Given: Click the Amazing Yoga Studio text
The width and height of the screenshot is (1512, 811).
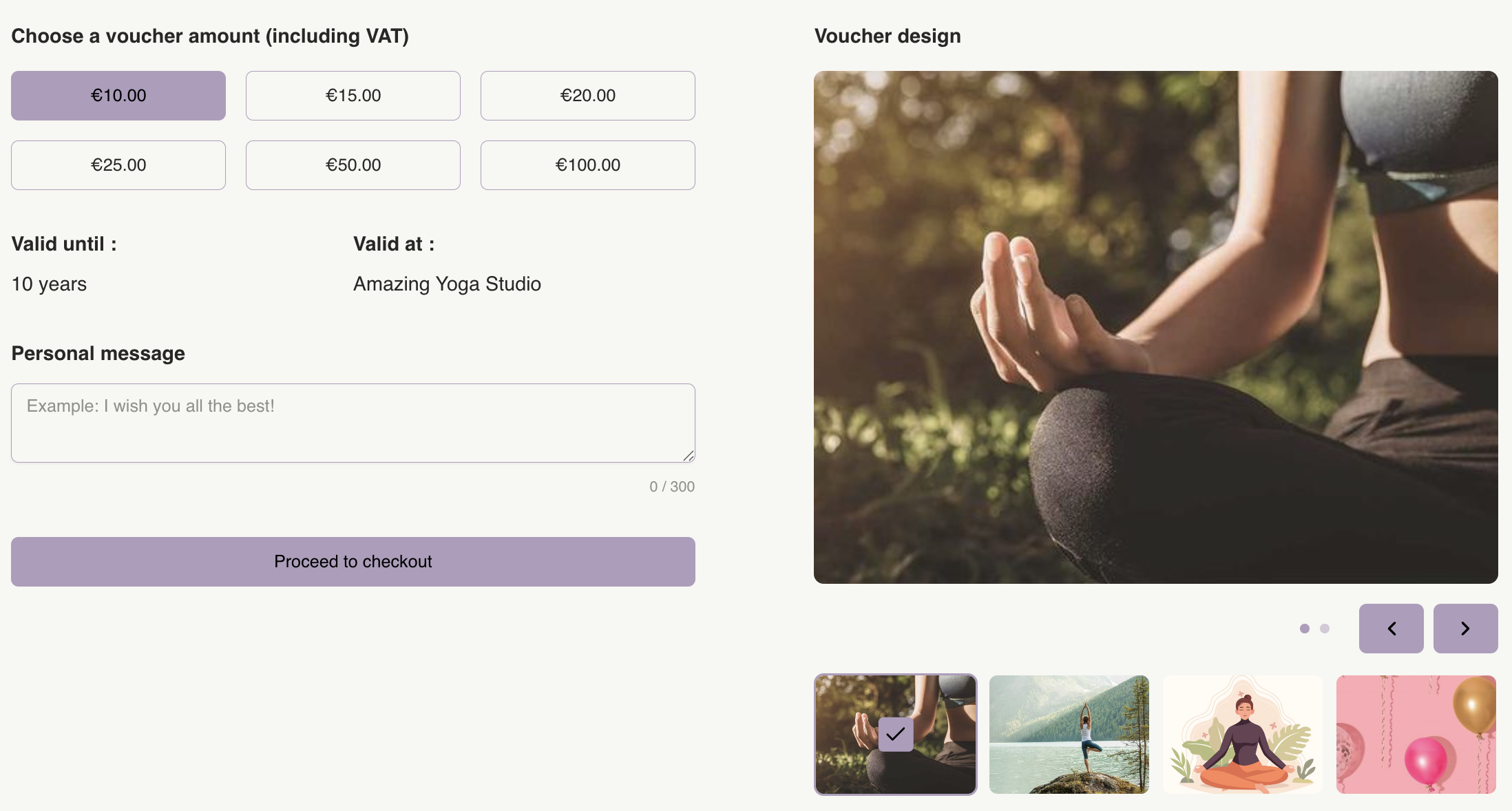Looking at the screenshot, I should pyautogui.click(x=448, y=284).
